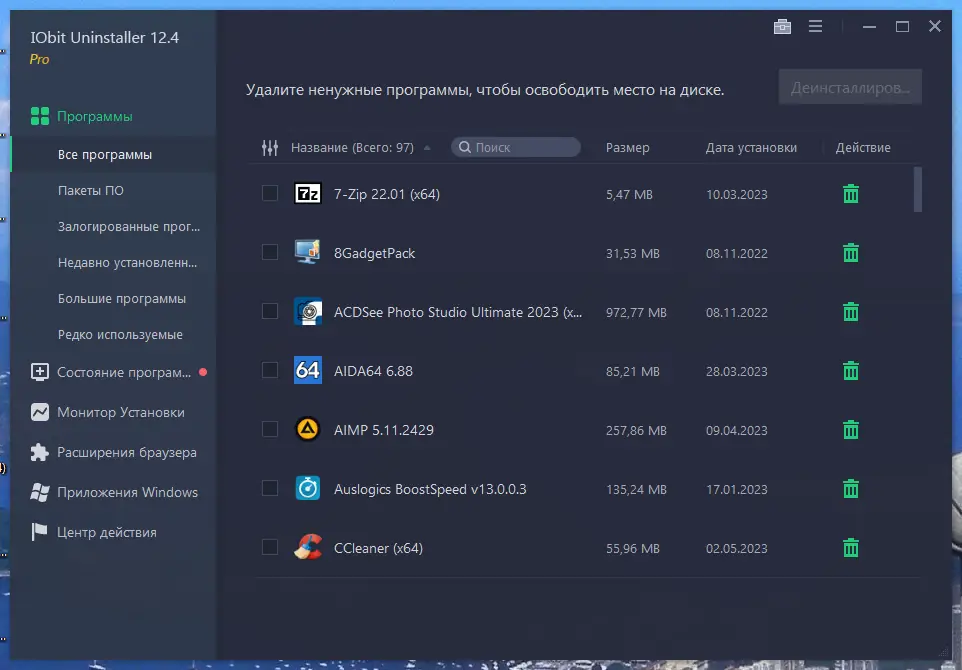The image size is (962, 670).
Task: Sort by Дата установки column header
Action: (751, 148)
